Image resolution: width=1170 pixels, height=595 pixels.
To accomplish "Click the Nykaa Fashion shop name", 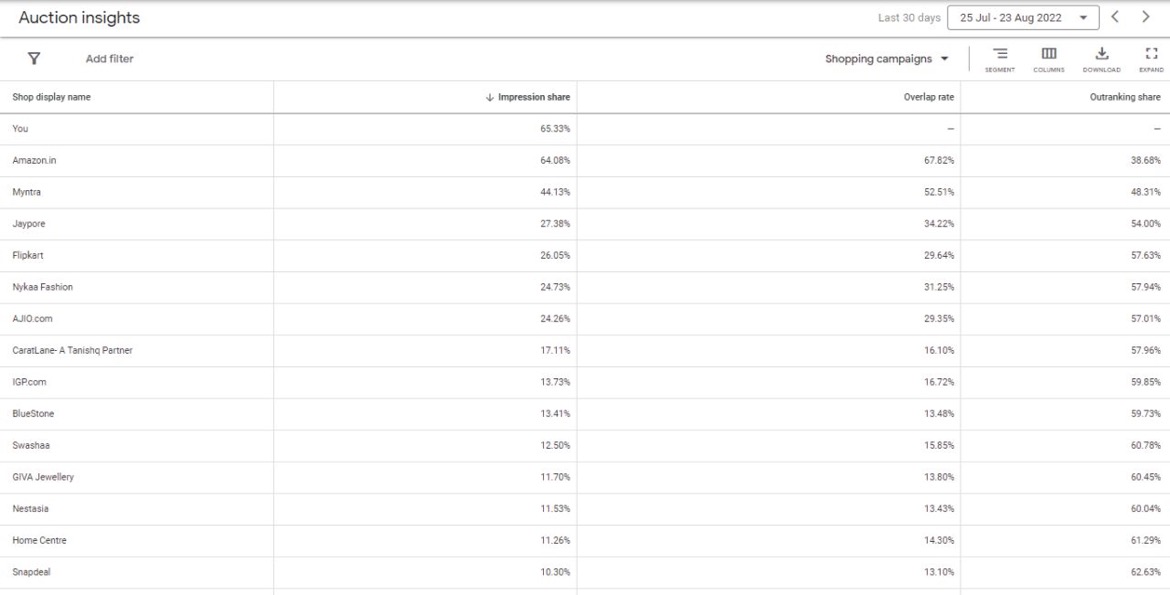I will [43, 287].
